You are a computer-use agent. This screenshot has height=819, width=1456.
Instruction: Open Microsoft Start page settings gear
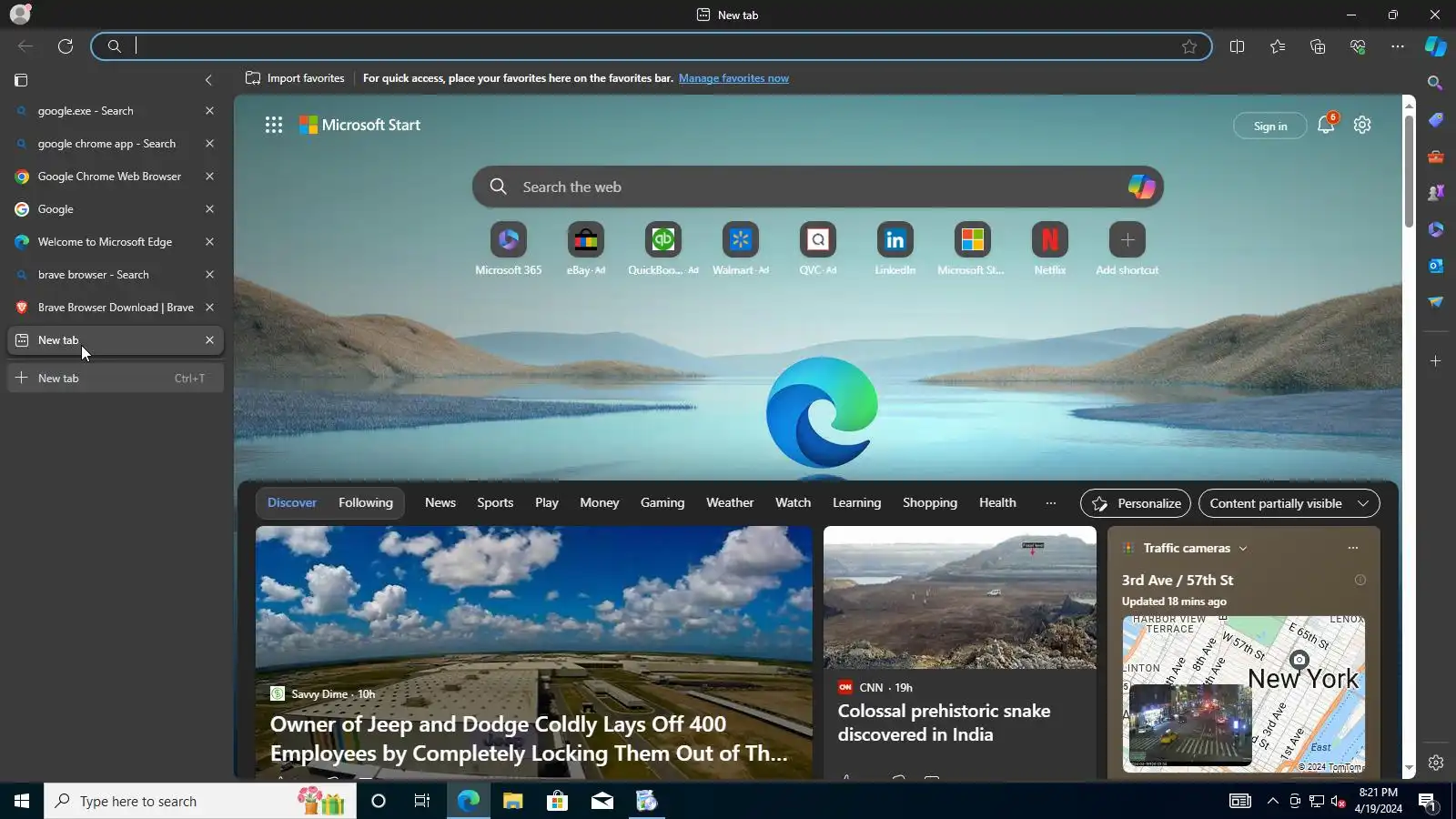(x=1362, y=125)
